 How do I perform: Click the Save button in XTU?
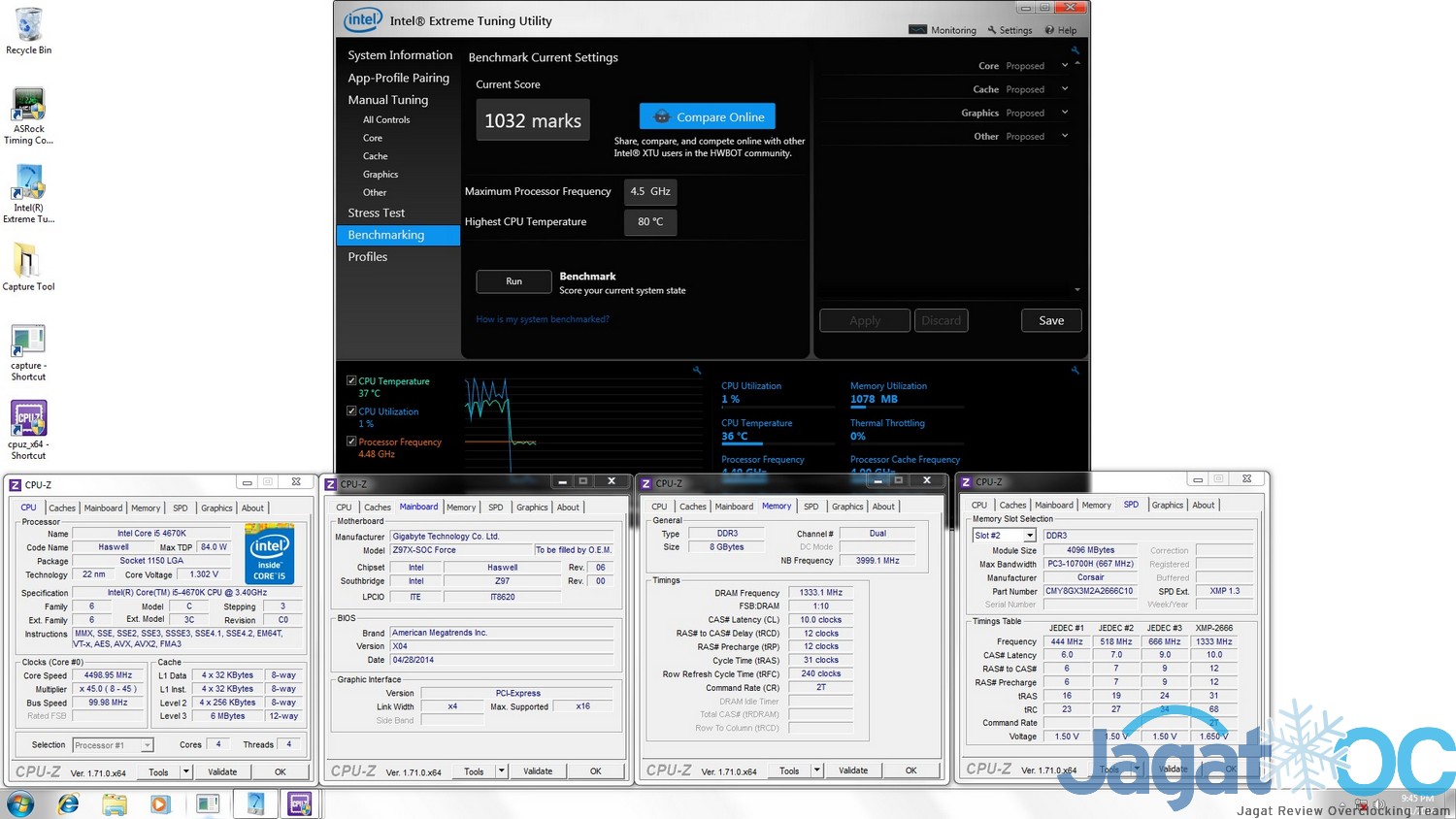pyautogui.click(x=1051, y=320)
